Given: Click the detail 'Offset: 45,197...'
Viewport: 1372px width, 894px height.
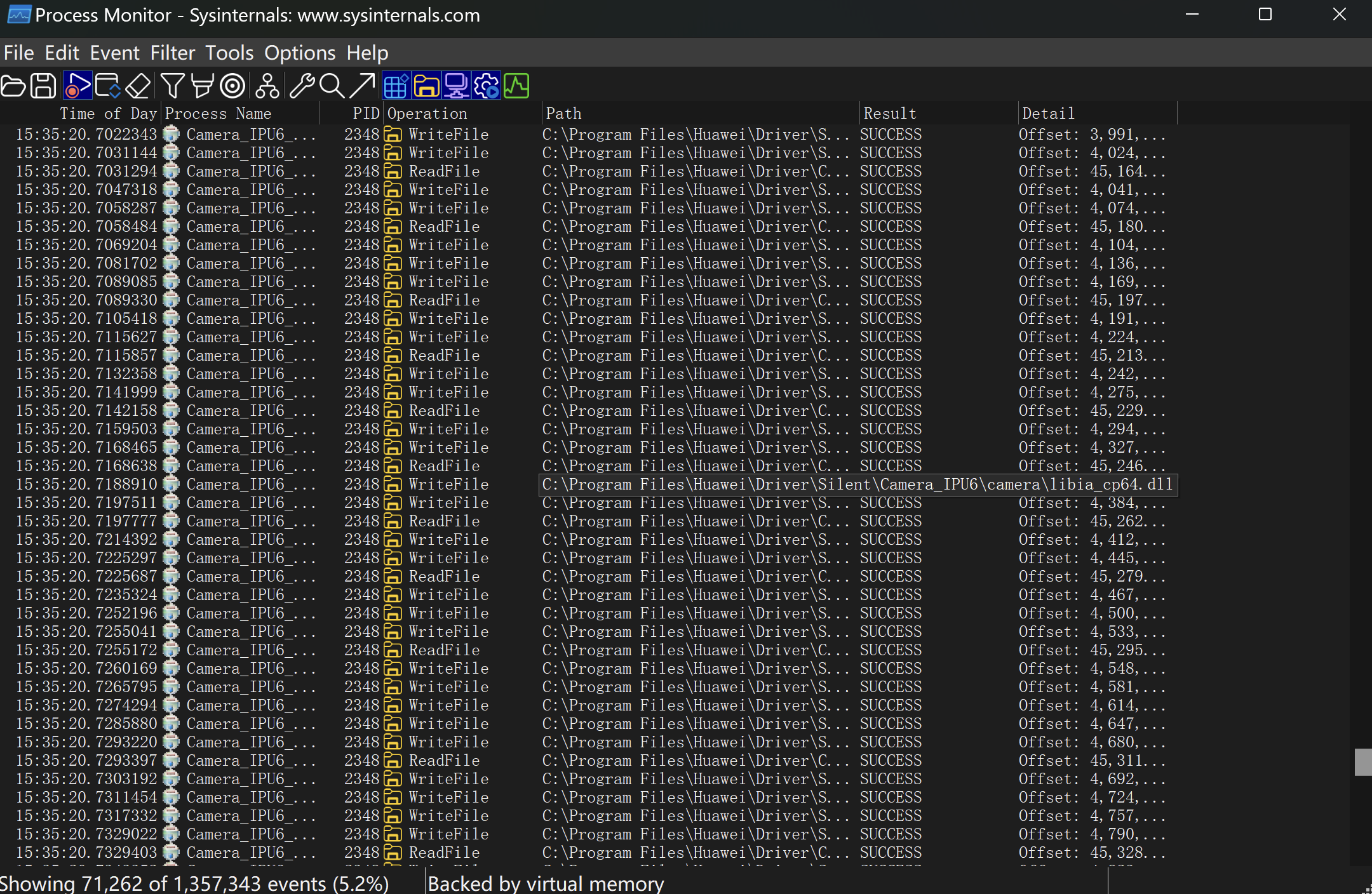Looking at the screenshot, I should 1092,300.
